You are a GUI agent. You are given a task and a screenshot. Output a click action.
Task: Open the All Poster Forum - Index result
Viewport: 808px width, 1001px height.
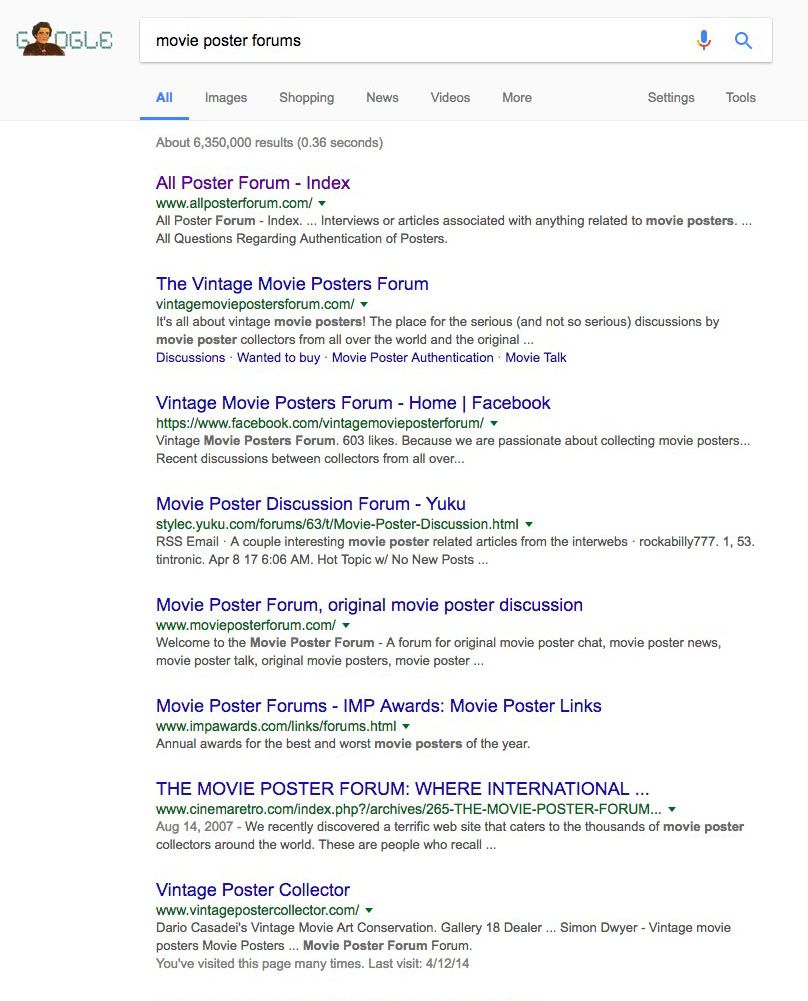(x=253, y=183)
